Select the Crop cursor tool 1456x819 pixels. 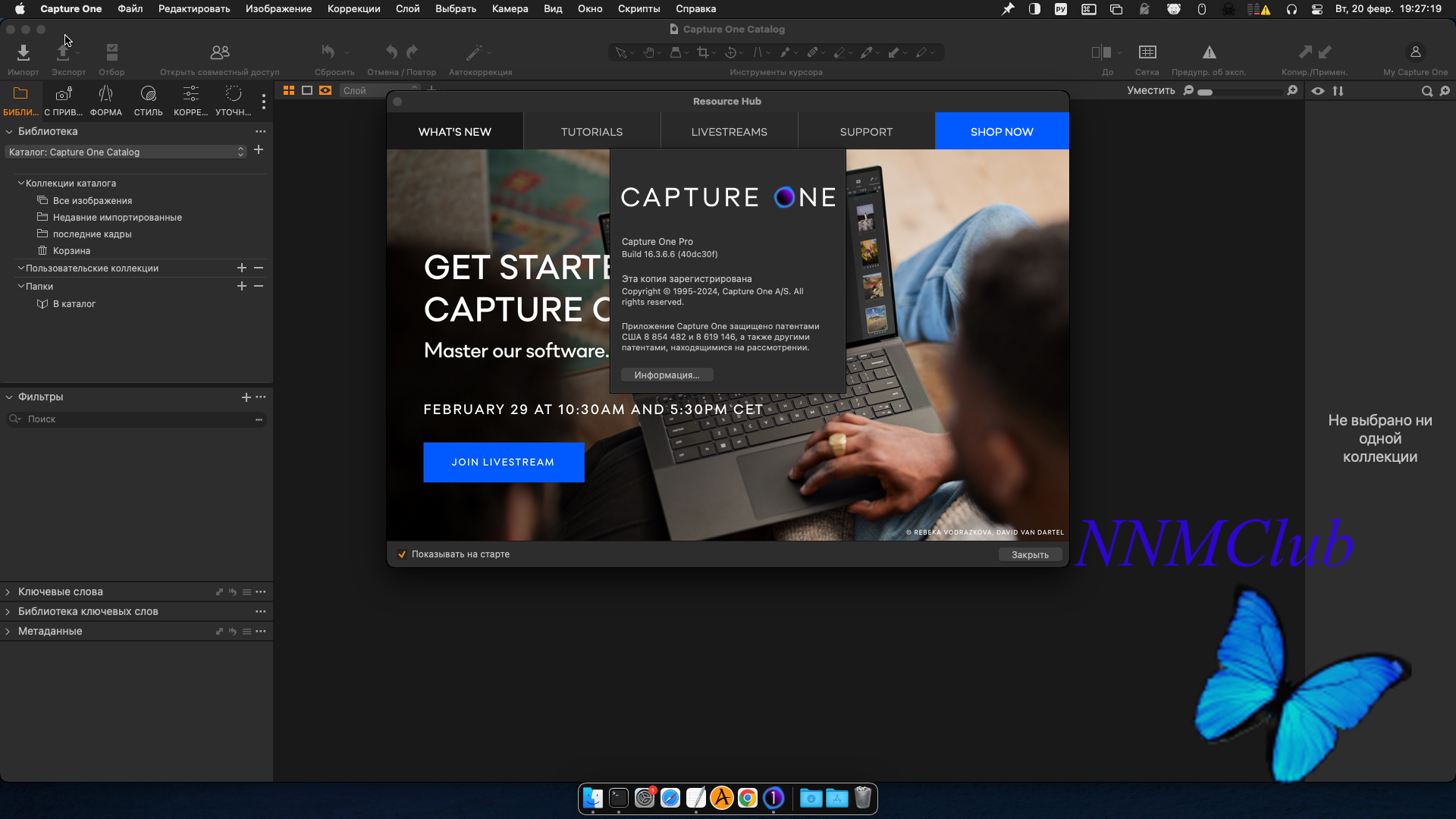point(703,52)
